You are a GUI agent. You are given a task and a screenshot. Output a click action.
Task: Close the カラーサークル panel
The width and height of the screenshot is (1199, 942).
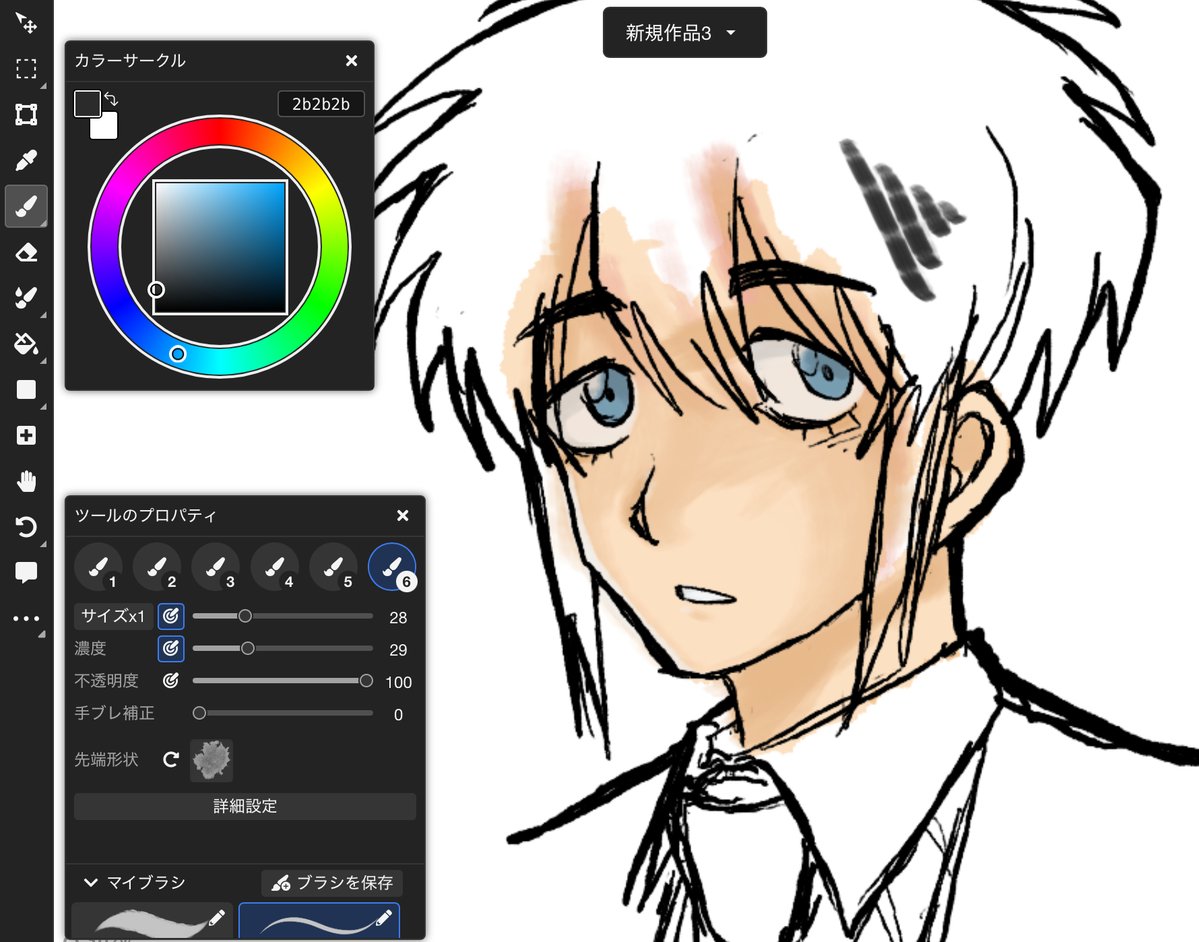pos(352,60)
